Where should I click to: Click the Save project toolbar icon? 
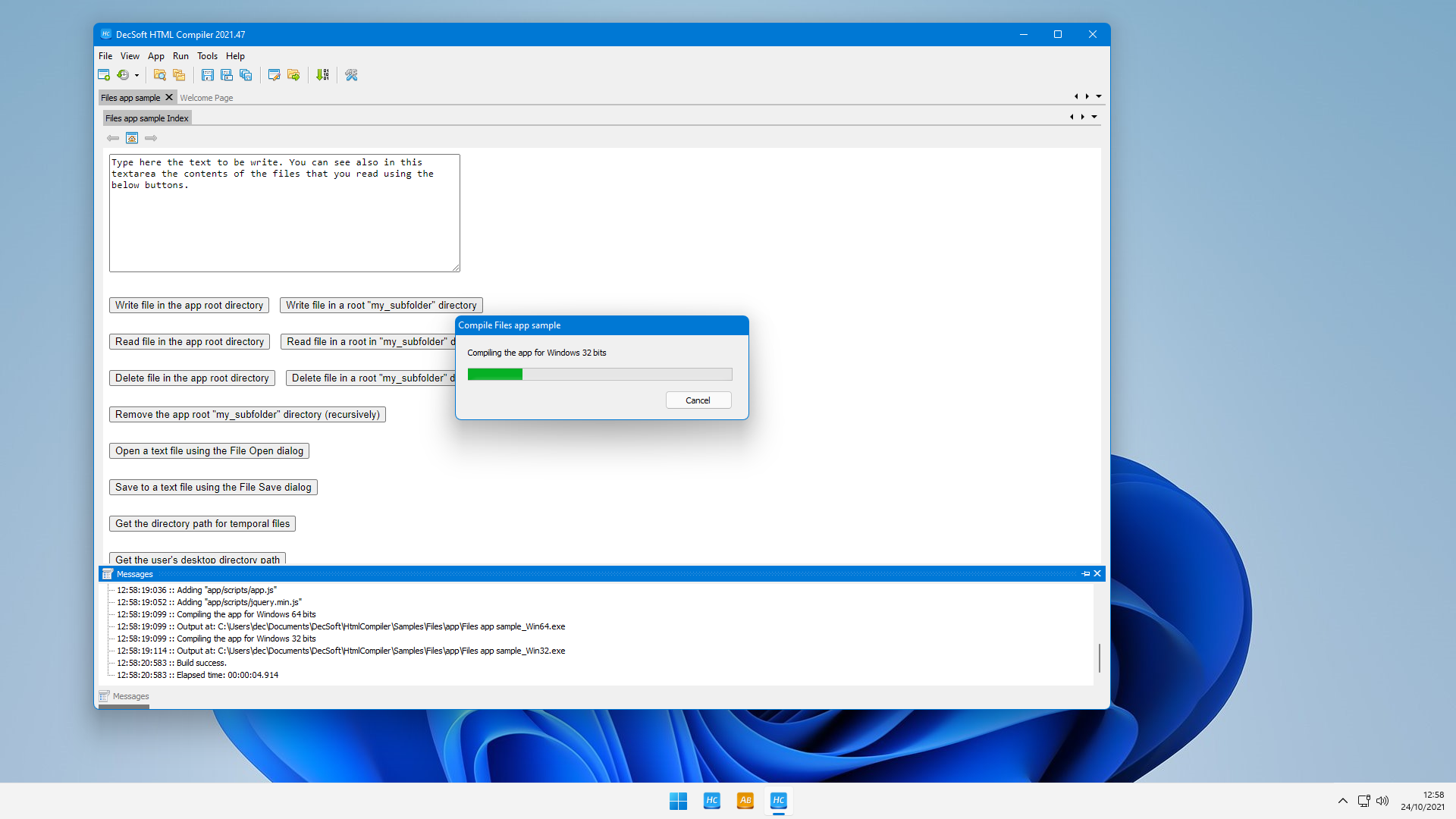pyautogui.click(x=207, y=75)
